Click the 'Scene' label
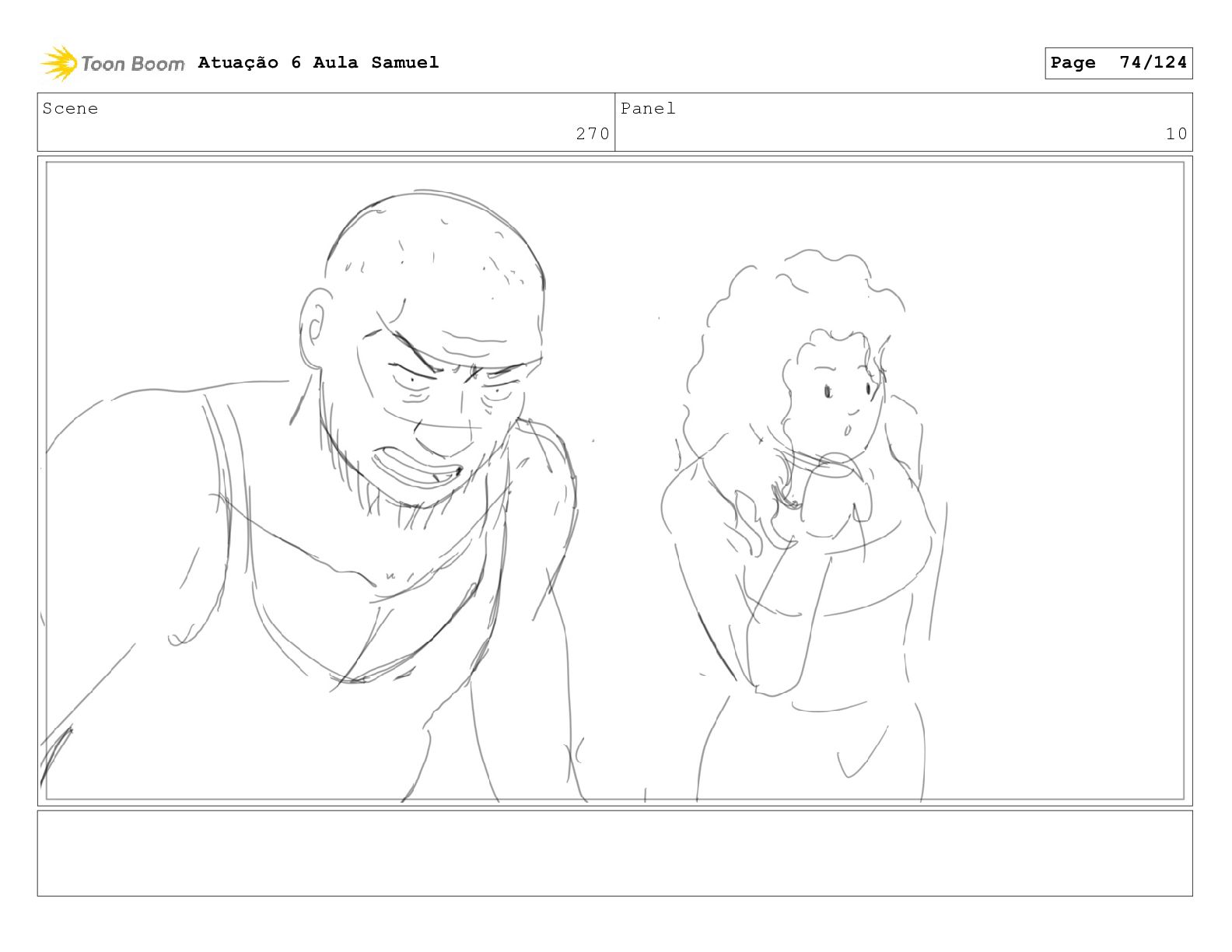The height and width of the screenshot is (952, 1232). pos(71,109)
